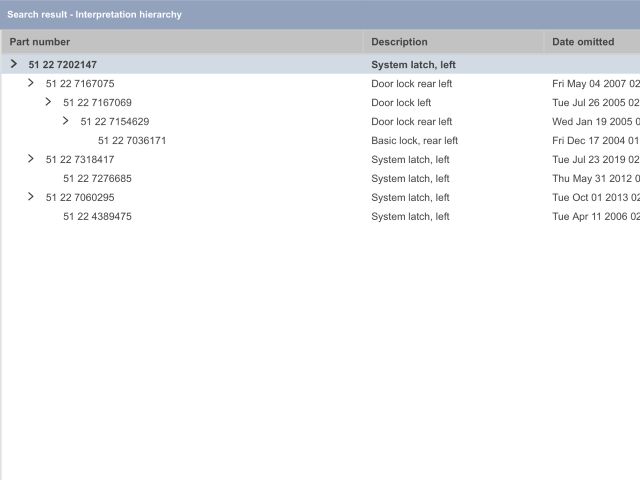This screenshot has width=640, height=480.
Task: Toggle chevron next to 51 22 7154629
Action: (x=66, y=121)
